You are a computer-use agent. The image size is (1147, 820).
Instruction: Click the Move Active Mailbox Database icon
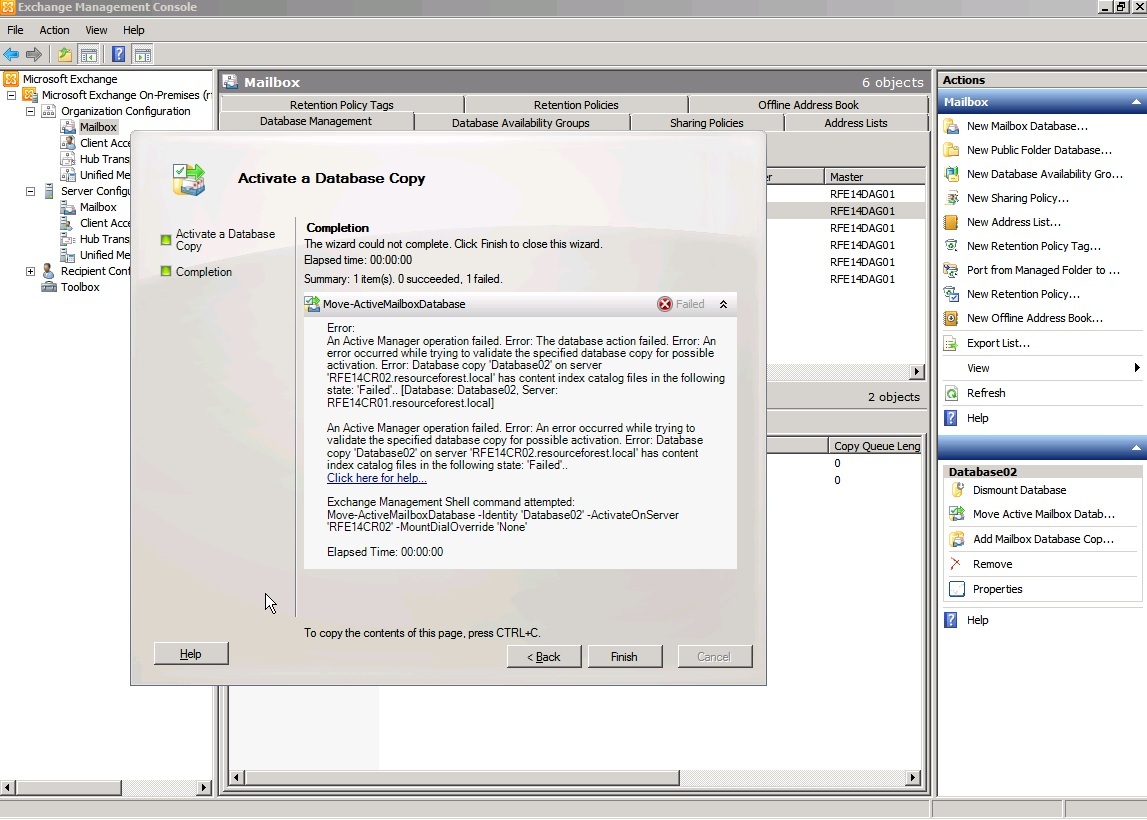click(957, 514)
